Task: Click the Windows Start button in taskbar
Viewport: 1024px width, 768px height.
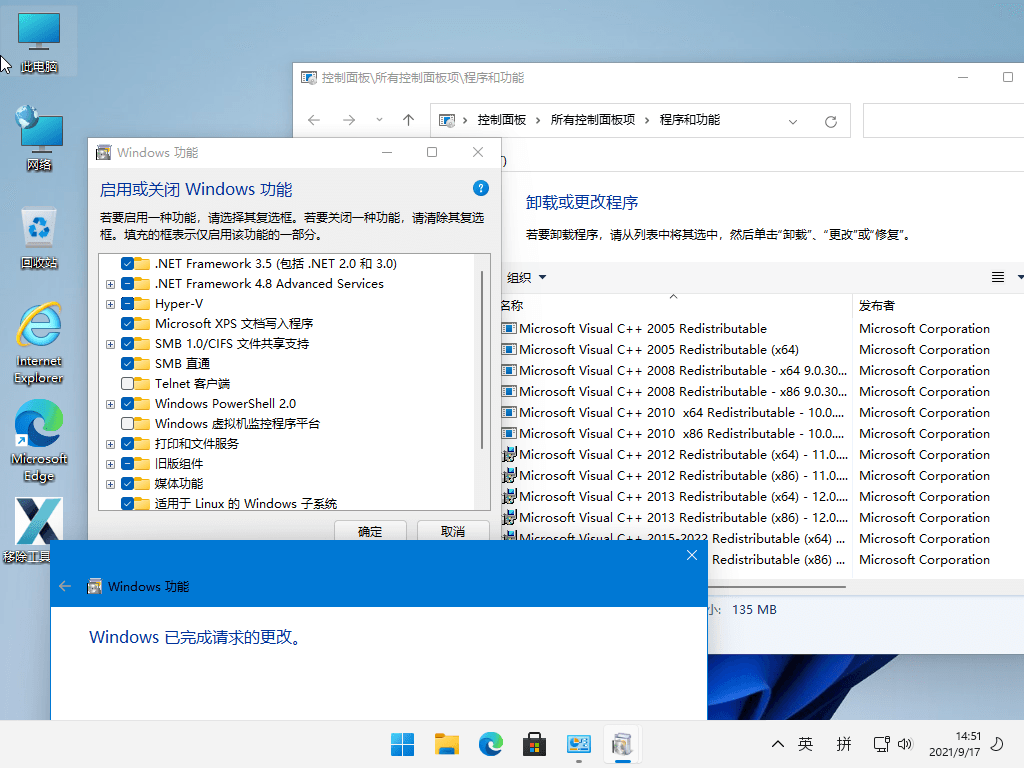Action: click(x=403, y=744)
